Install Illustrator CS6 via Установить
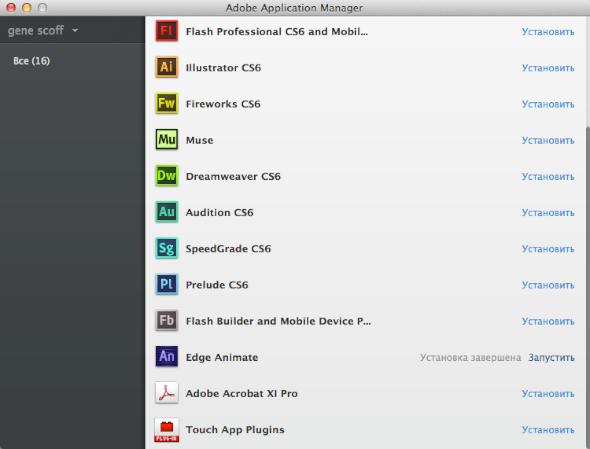 pos(548,68)
